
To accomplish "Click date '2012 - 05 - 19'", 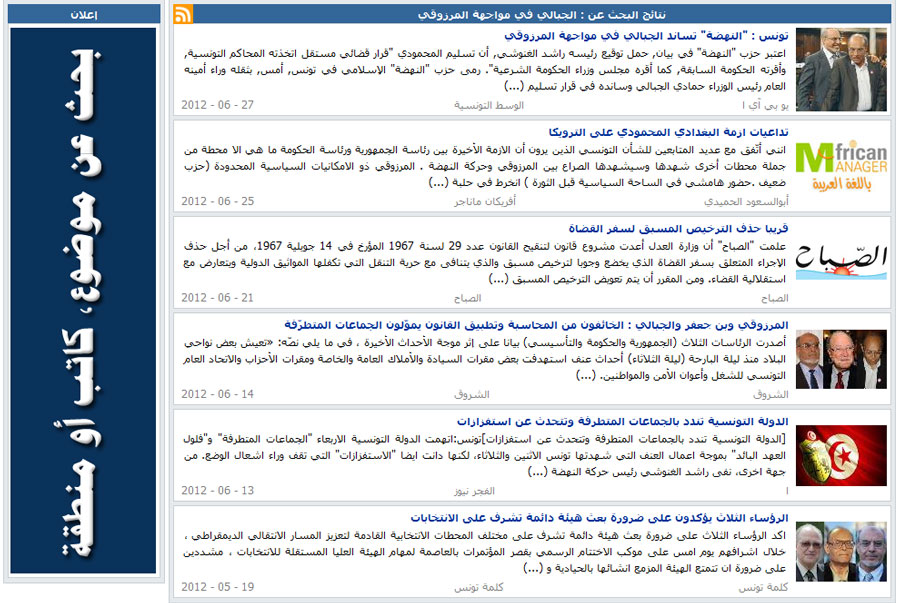I will coord(218,587).
